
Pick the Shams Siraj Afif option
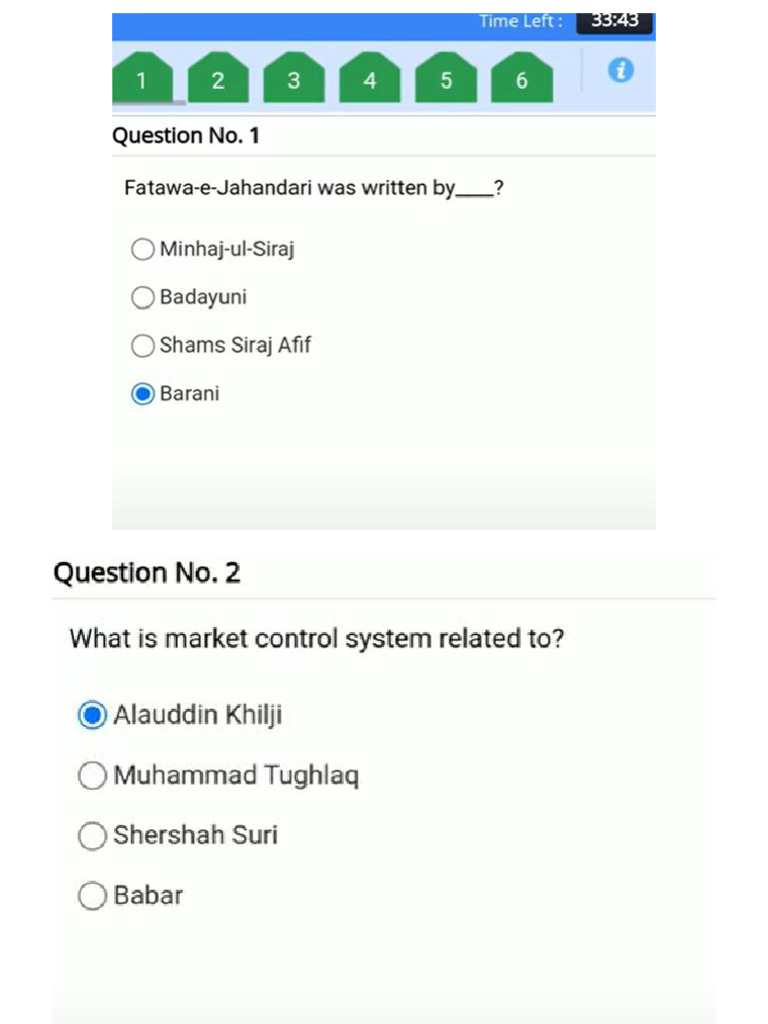click(x=143, y=345)
